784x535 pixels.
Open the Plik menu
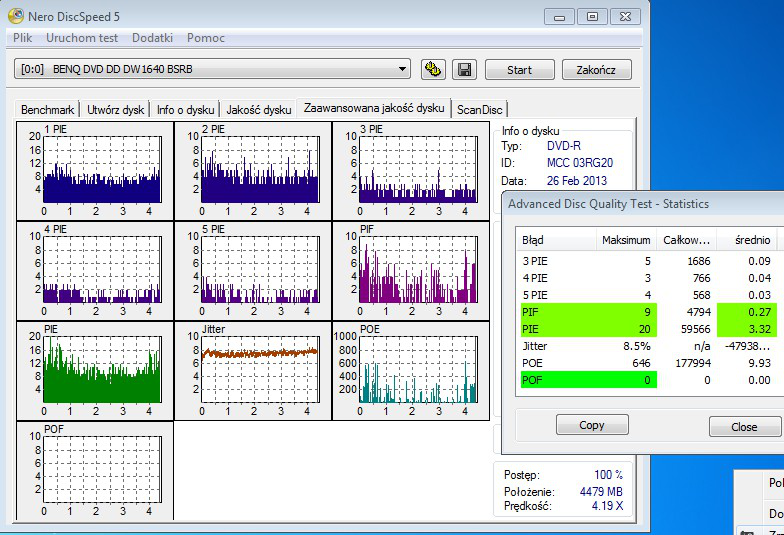pos(22,38)
